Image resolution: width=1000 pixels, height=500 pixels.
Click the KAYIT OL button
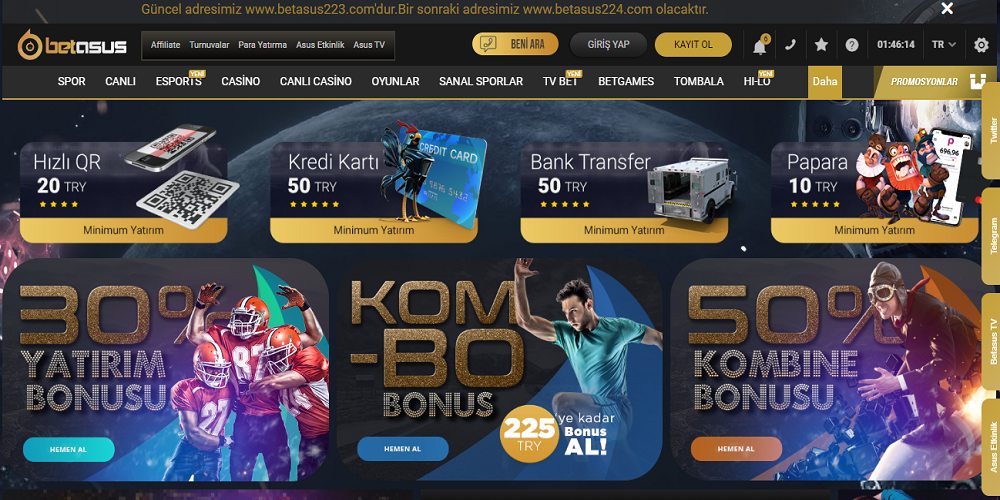[x=693, y=45]
